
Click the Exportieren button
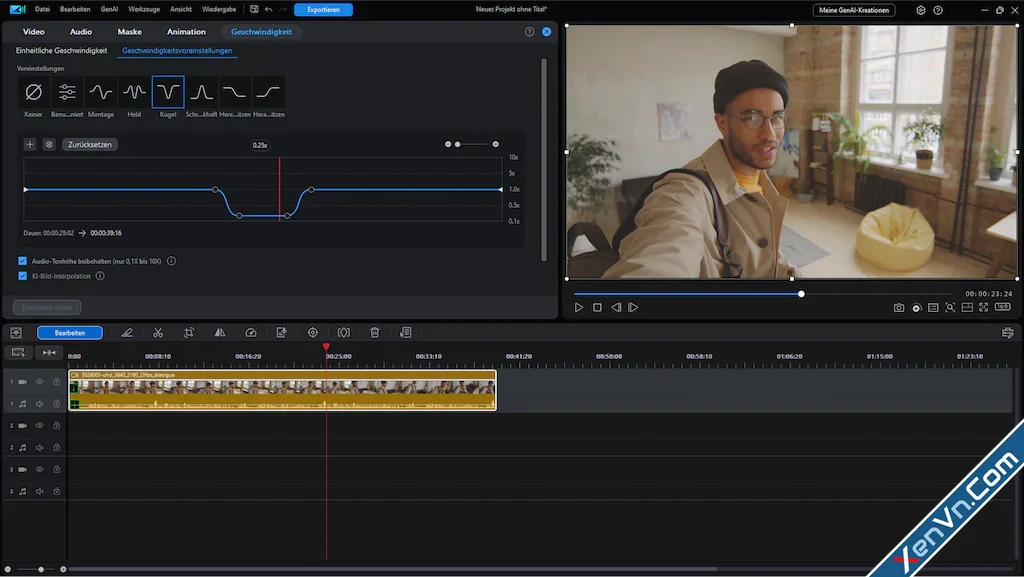click(323, 10)
